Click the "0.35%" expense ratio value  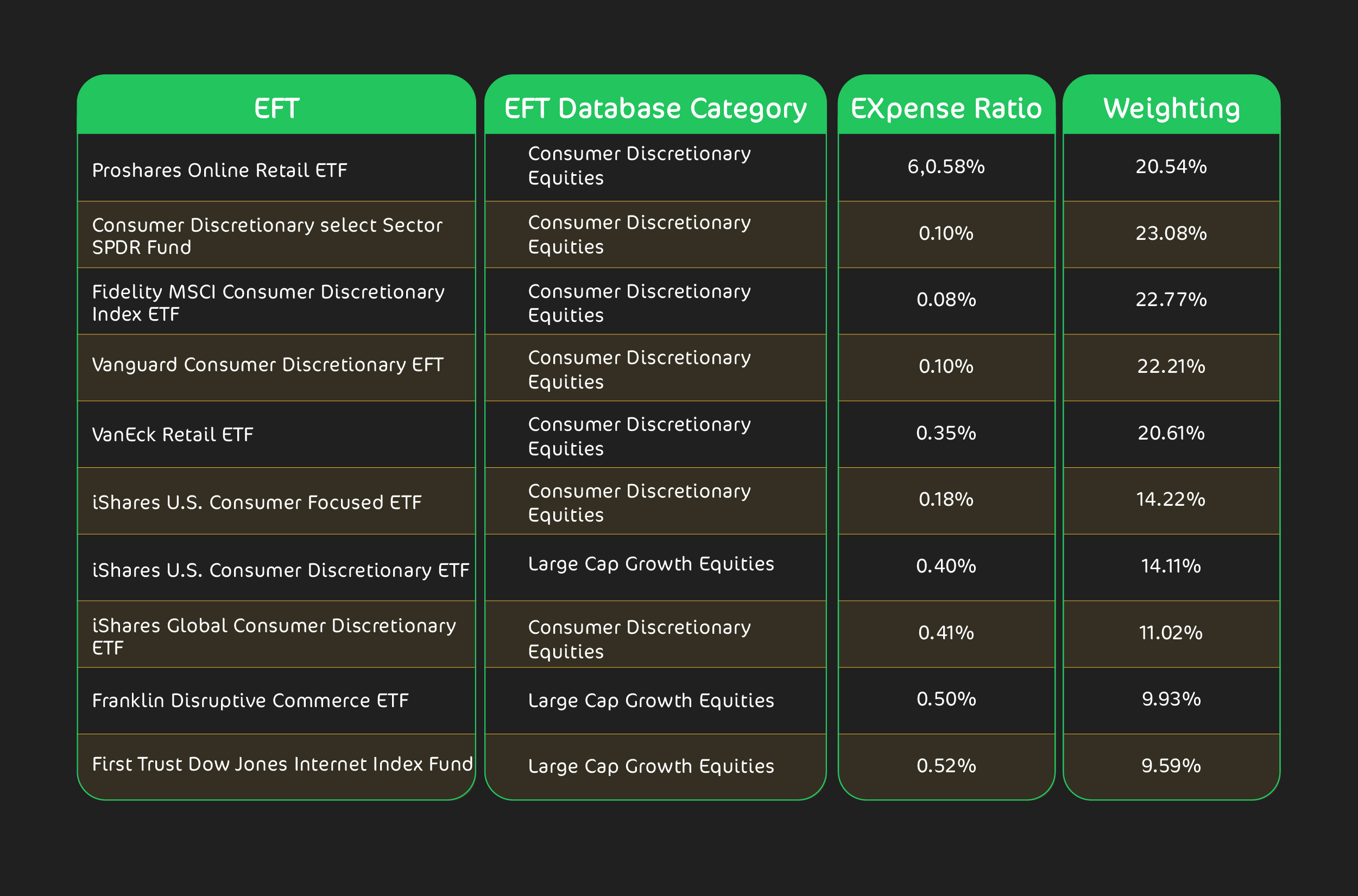coord(946,433)
